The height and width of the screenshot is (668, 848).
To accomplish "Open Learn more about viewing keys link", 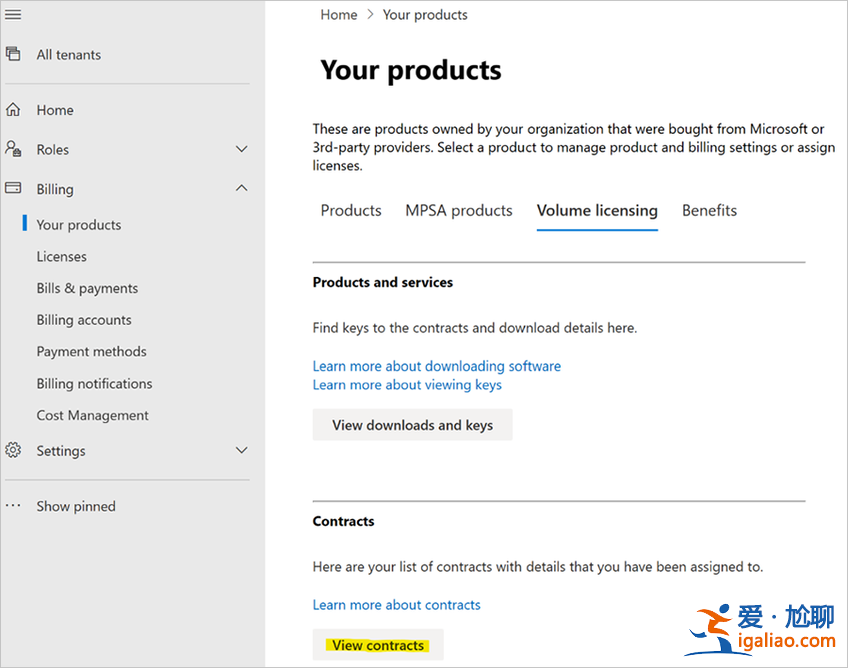I will 407,385.
